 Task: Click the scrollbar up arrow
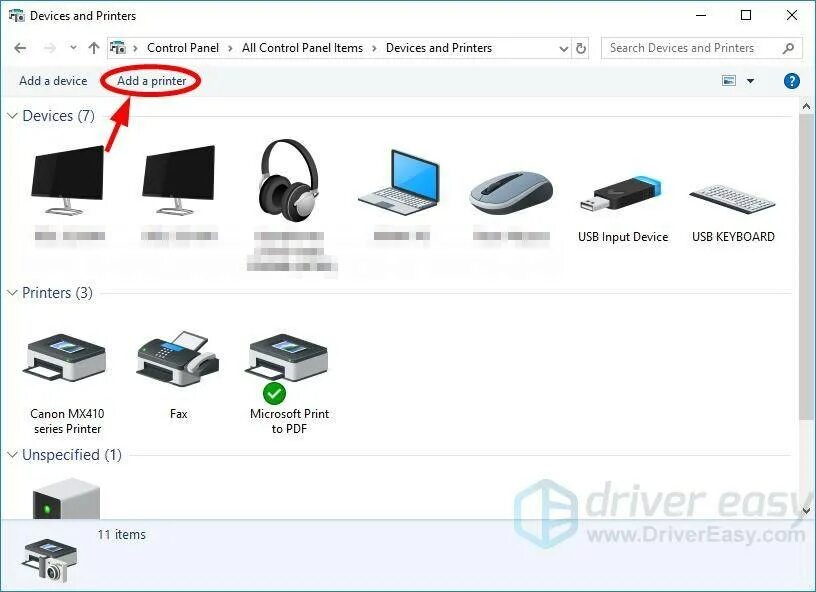click(806, 107)
